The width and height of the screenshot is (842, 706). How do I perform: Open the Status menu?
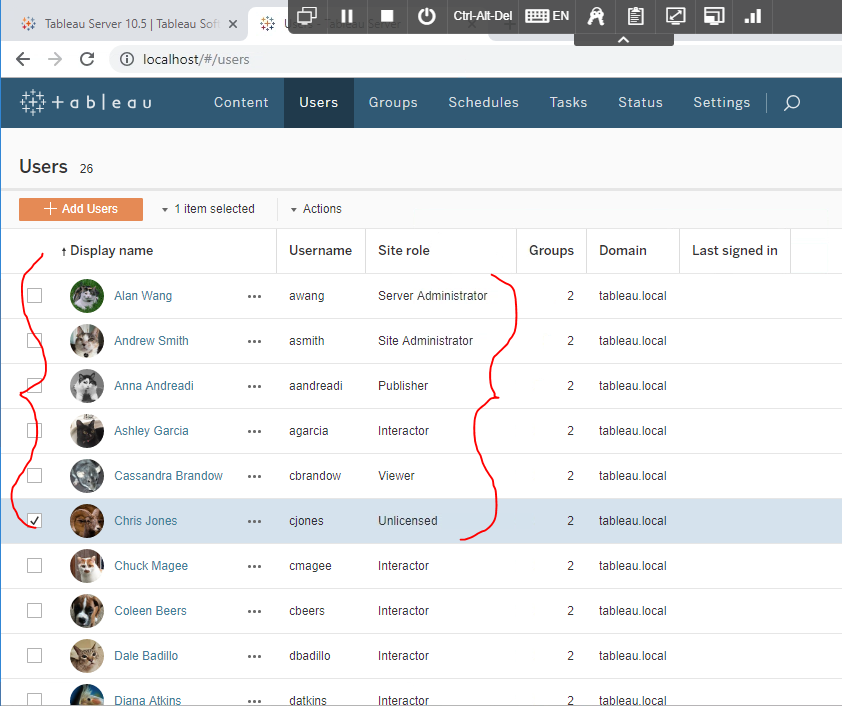point(640,102)
